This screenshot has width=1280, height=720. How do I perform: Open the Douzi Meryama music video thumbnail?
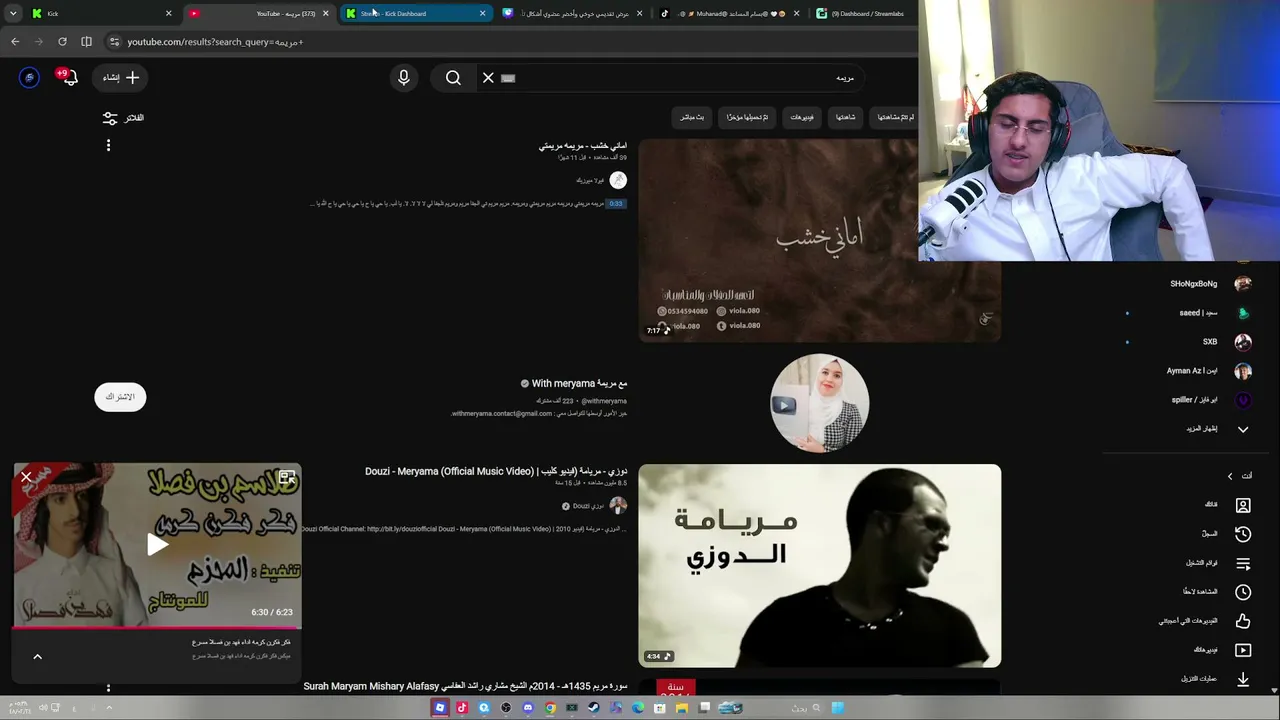pyautogui.click(x=819, y=565)
